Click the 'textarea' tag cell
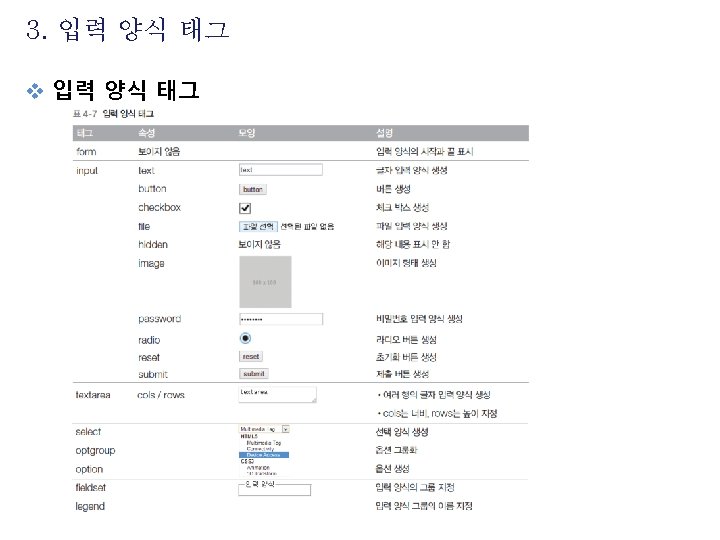 (93, 395)
